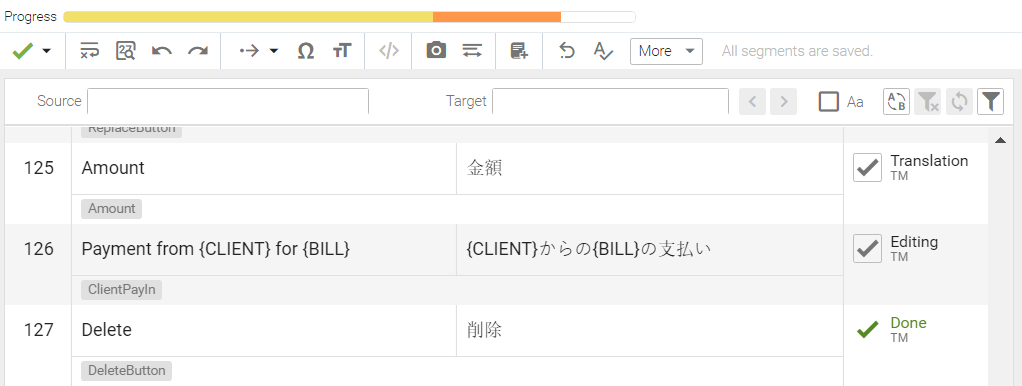Toggle confirmation checkbox for segment 125

[868, 168]
